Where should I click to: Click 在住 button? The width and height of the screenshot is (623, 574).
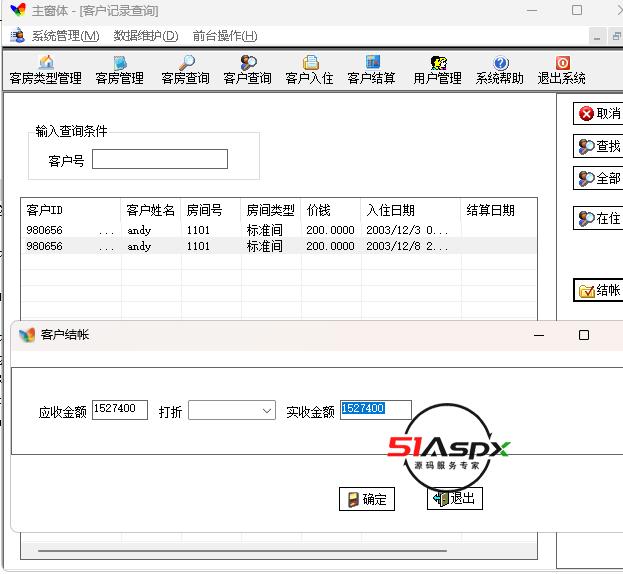pyautogui.click(x=598, y=218)
